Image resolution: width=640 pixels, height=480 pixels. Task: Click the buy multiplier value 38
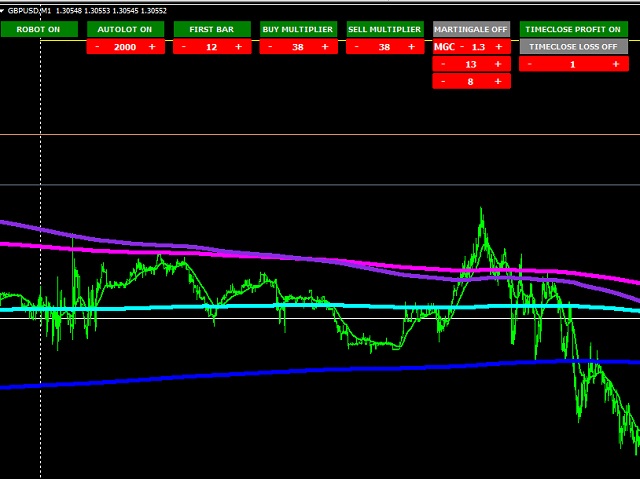pyautogui.click(x=298, y=47)
